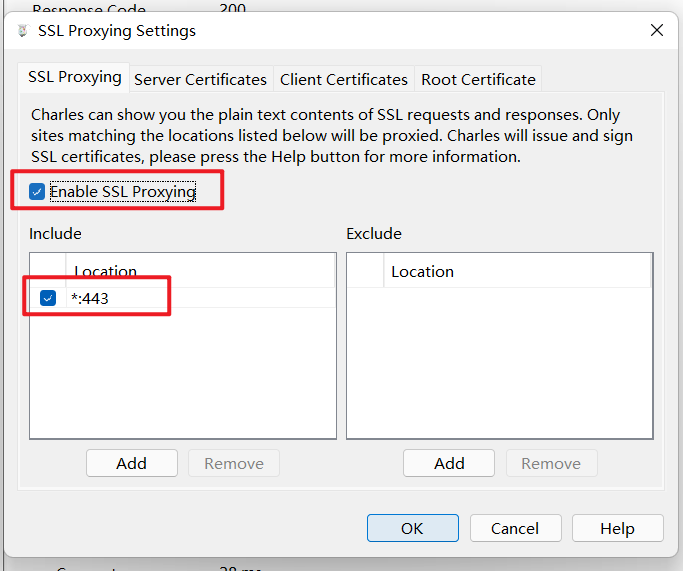The height and width of the screenshot is (571, 683).
Task: Switch to the SSL Proxying tab
Action: [74, 78]
